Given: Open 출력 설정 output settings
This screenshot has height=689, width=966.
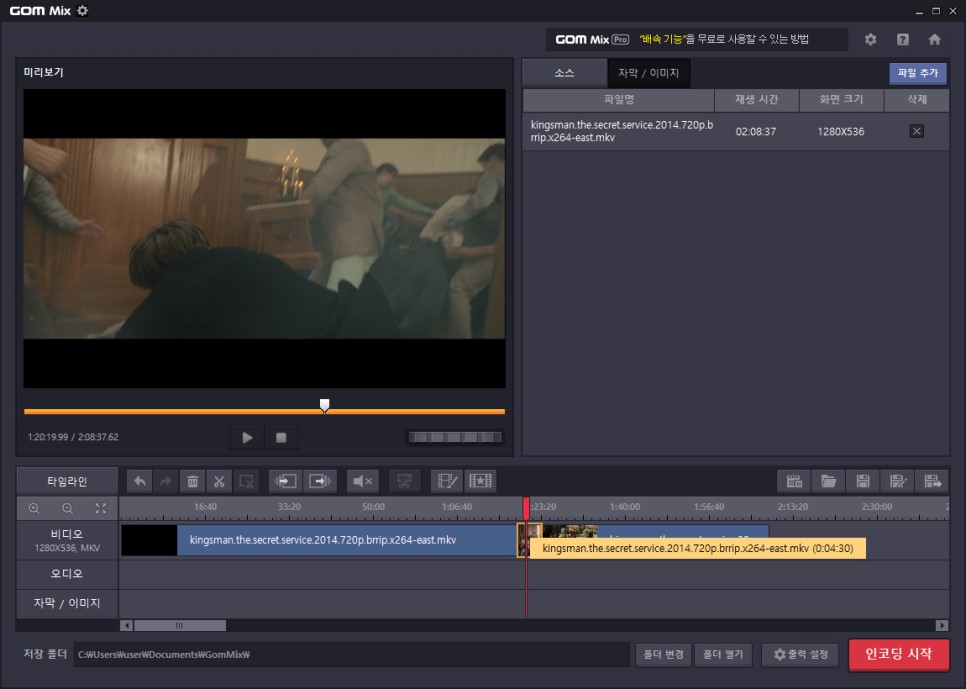Looking at the screenshot, I should (800, 654).
